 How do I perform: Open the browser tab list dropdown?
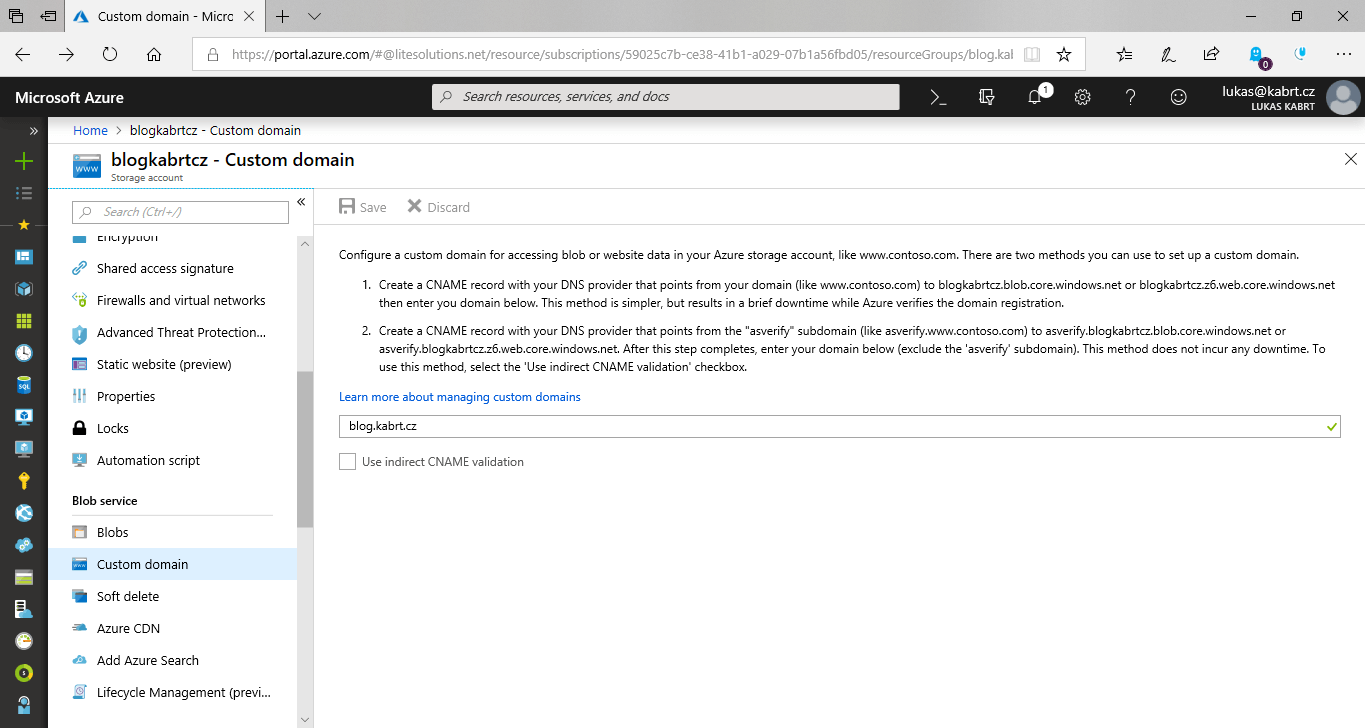(315, 17)
